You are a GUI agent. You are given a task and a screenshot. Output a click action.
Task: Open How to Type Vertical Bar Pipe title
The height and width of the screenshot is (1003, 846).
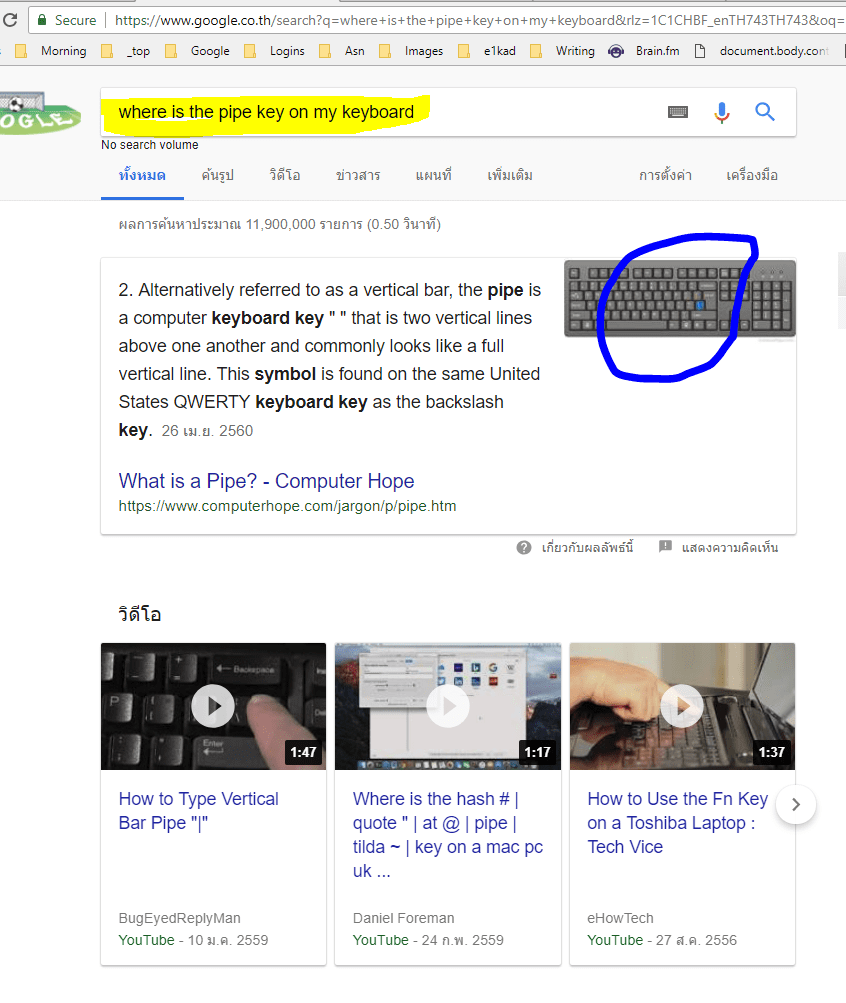[x=198, y=811]
